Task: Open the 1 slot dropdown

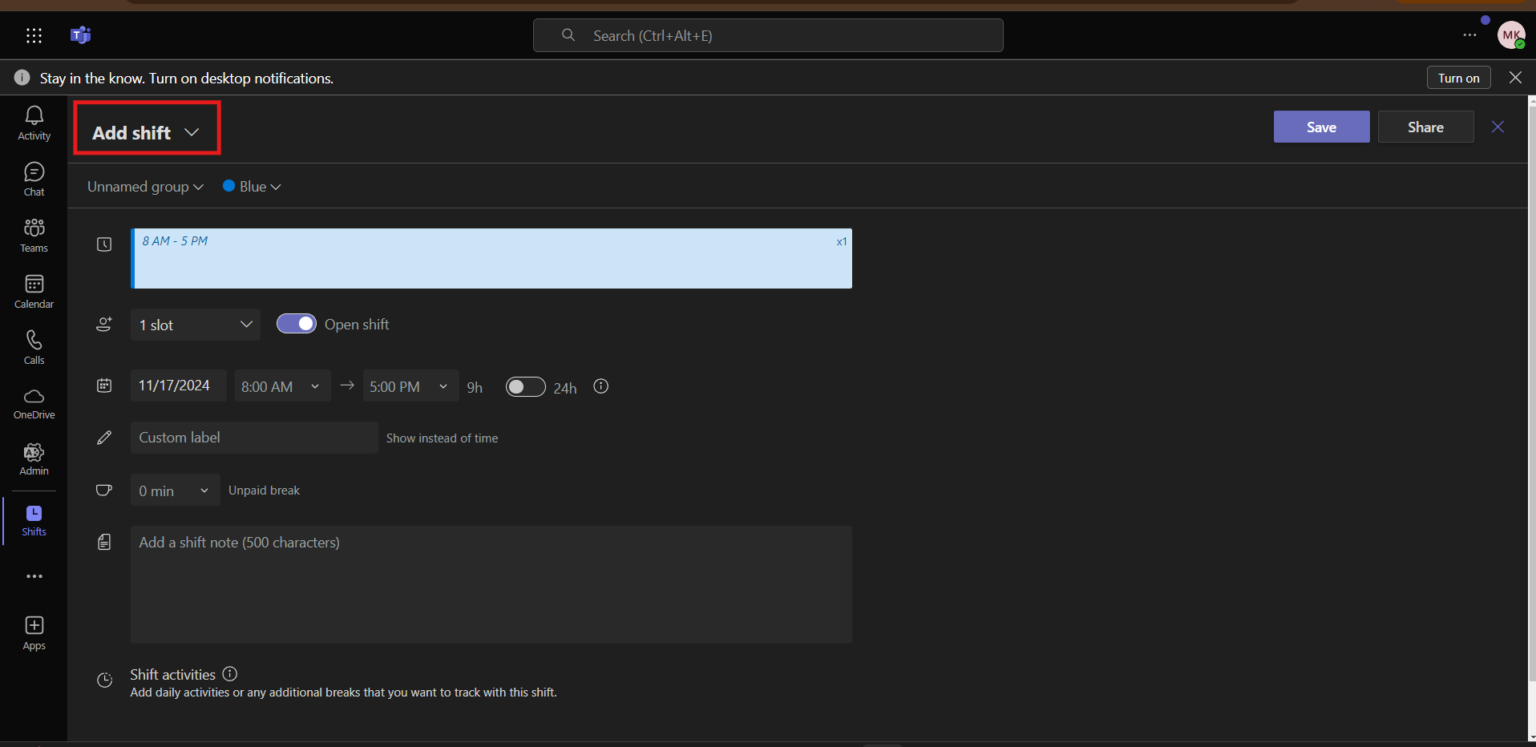Action: tap(195, 325)
